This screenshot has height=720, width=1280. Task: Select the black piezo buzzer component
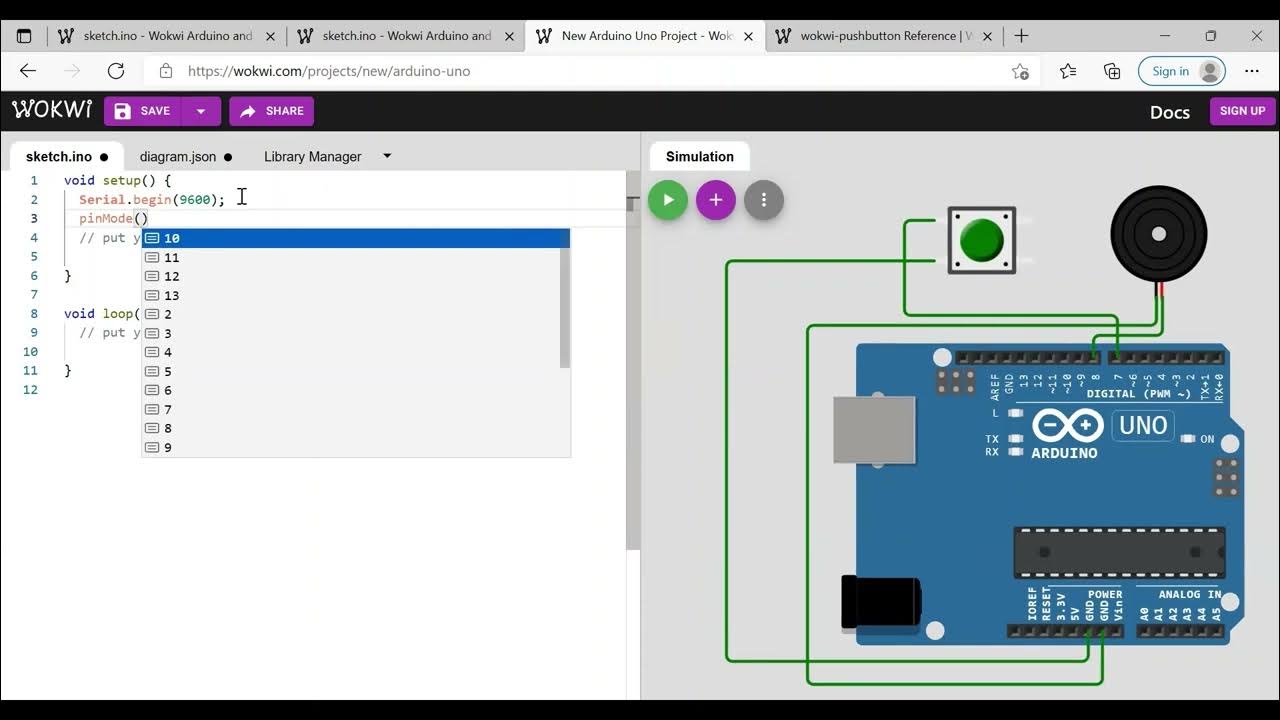[1159, 234]
